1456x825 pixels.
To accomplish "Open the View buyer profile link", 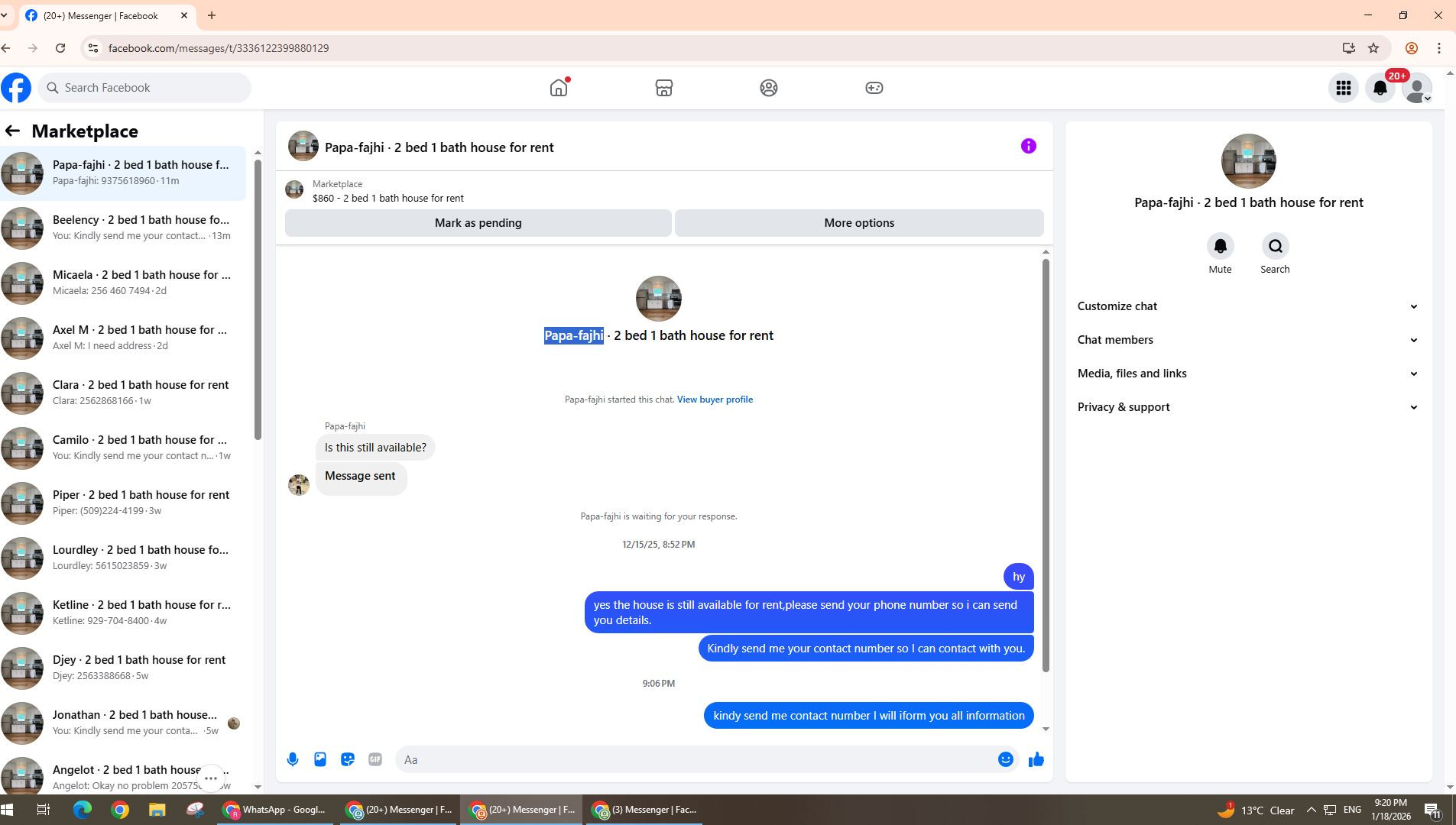I will (x=715, y=400).
